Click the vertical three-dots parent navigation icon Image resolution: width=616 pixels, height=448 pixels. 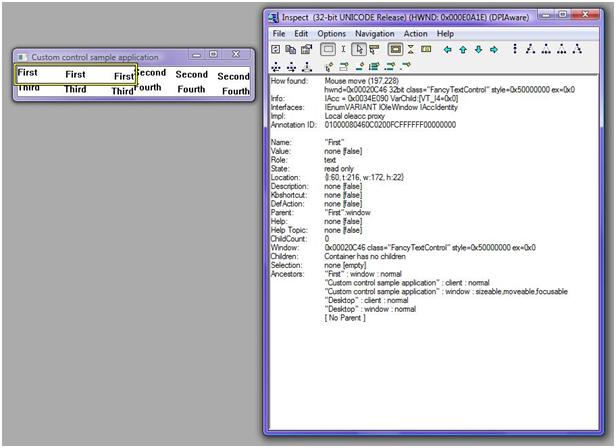click(515, 49)
